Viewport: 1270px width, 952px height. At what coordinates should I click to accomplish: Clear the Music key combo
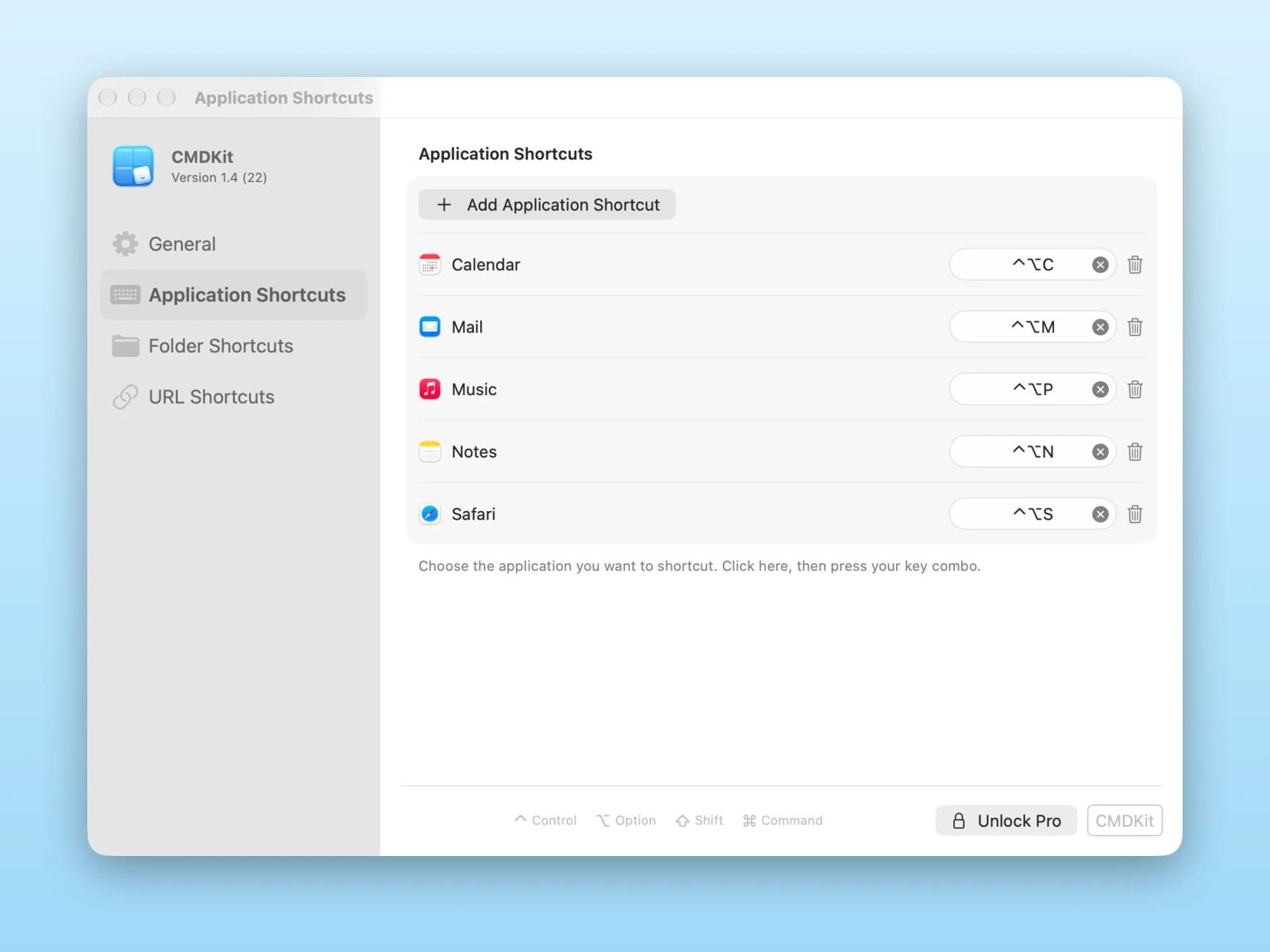tap(1100, 390)
